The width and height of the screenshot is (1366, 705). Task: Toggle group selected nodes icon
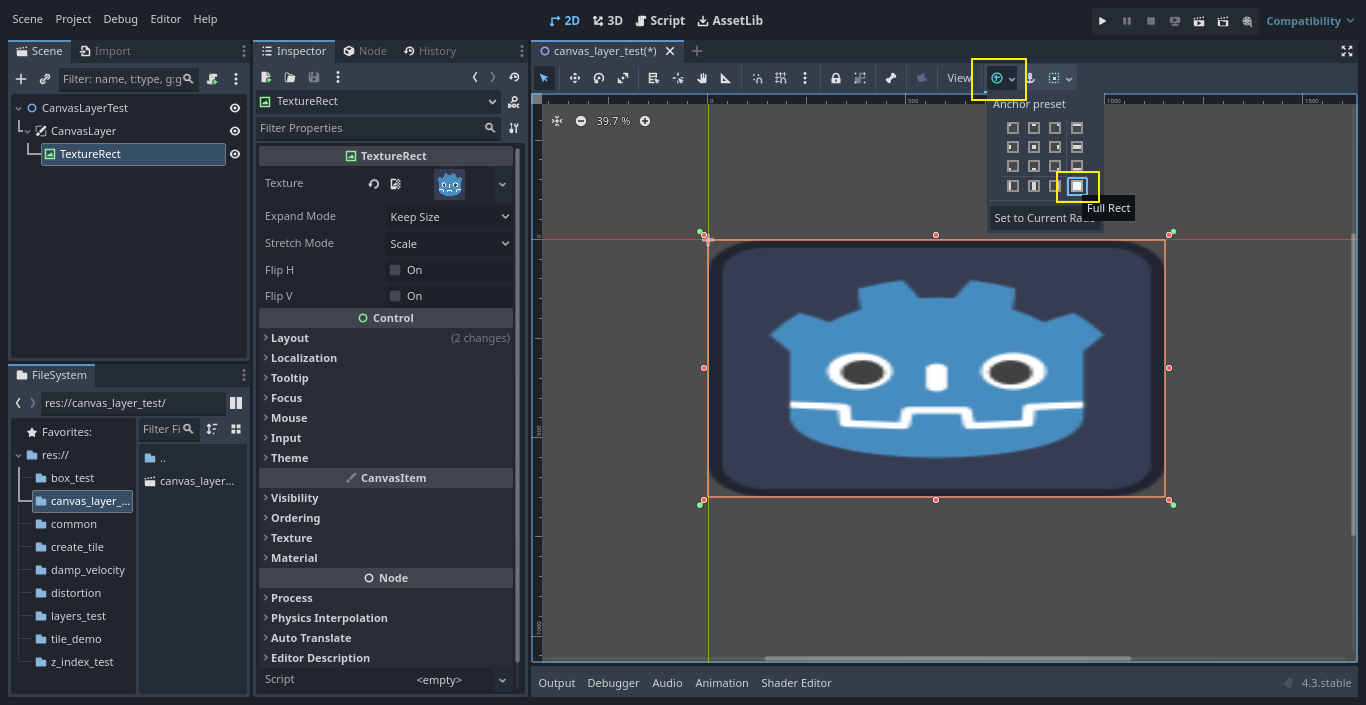click(860, 78)
